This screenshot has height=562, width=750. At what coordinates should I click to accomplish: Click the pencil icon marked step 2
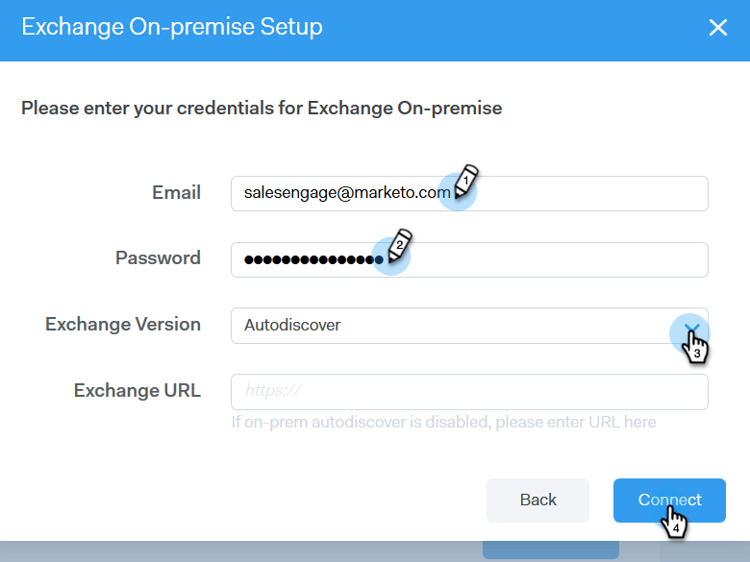pyautogui.click(x=400, y=245)
